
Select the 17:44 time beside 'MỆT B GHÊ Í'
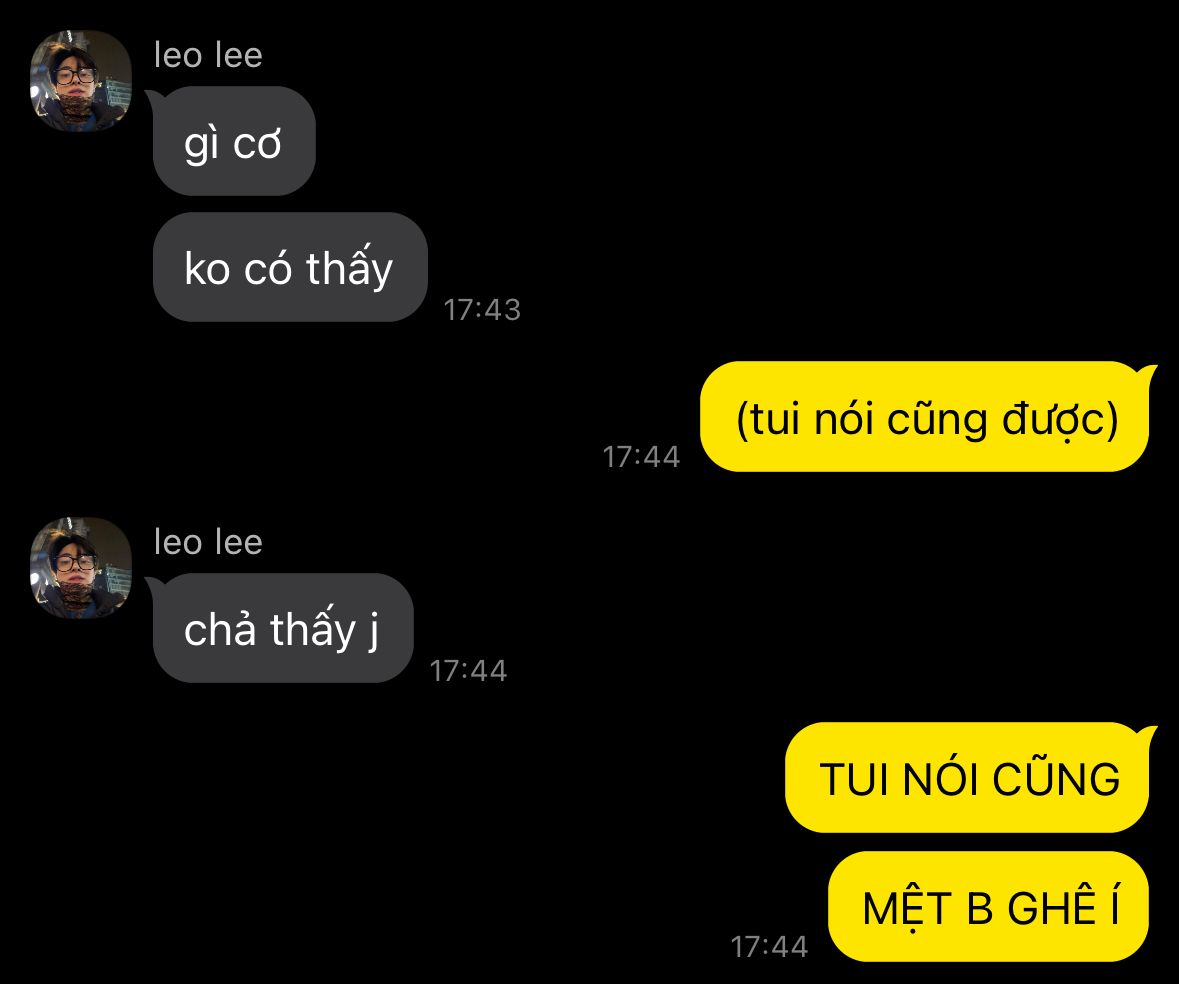pos(769,946)
